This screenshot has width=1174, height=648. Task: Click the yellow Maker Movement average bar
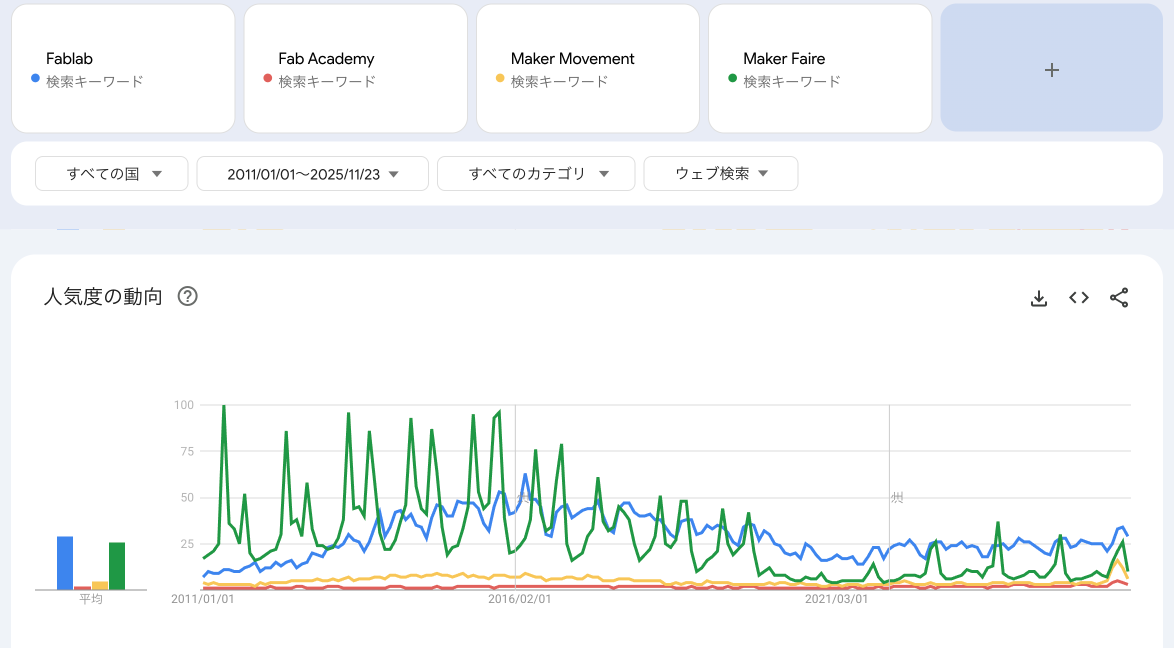(100, 585)
